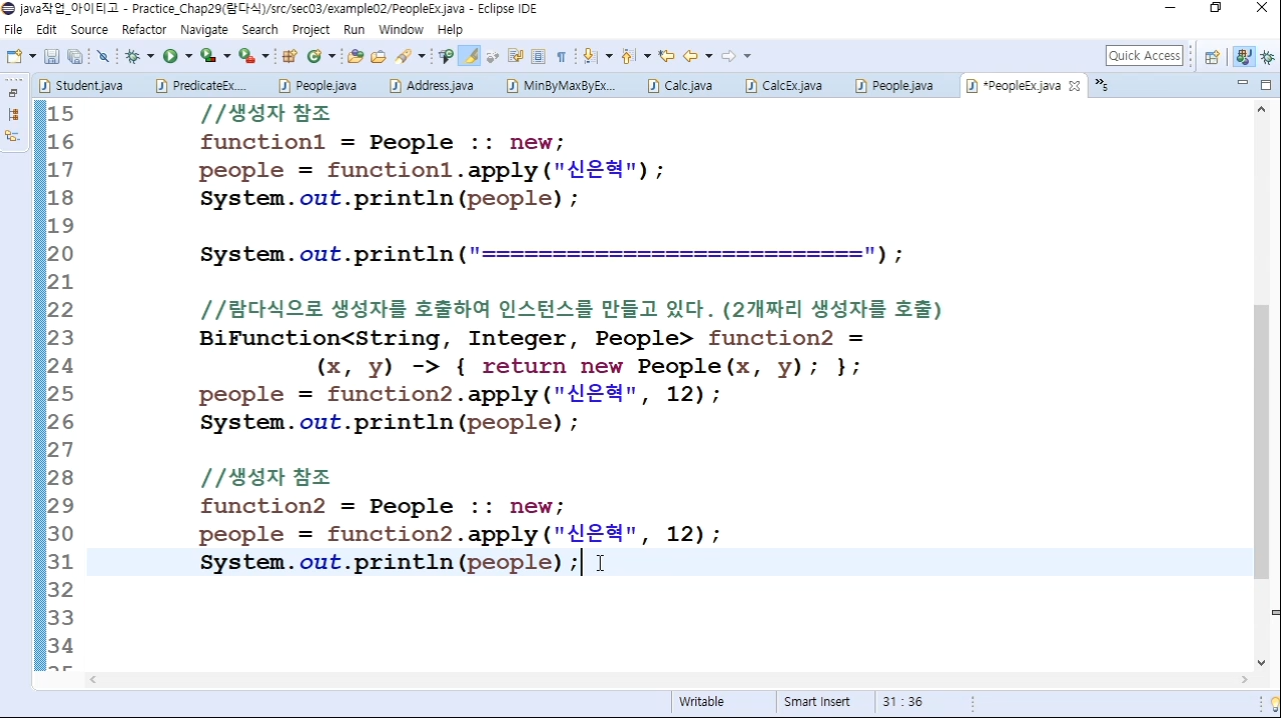Image resolution: width=1281 pixels, height=718 pixels.
Task: Click the Quick Access search field
Action: tap(1145, 56)
